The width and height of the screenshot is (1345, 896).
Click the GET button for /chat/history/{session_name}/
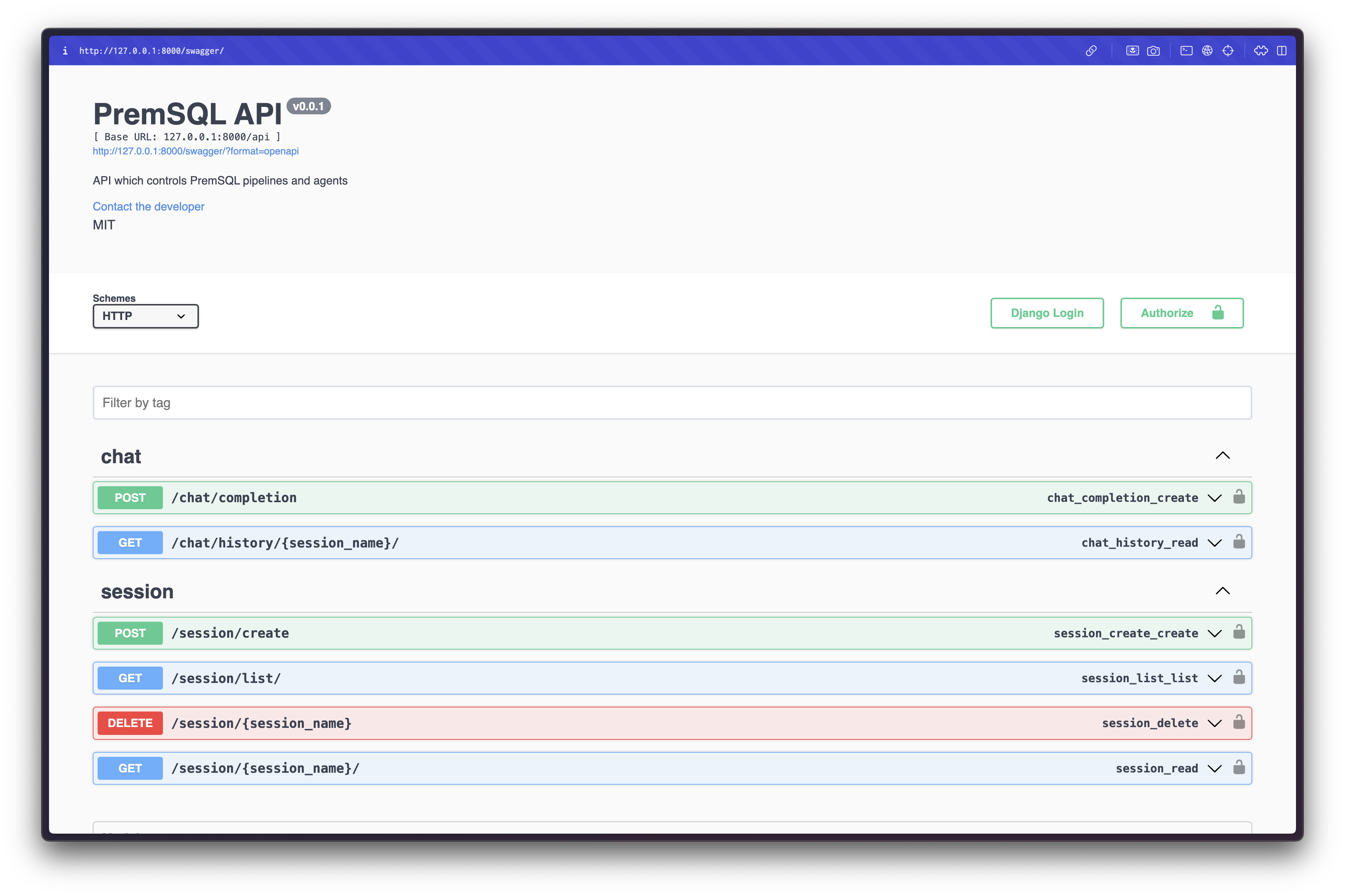point(130,543)
